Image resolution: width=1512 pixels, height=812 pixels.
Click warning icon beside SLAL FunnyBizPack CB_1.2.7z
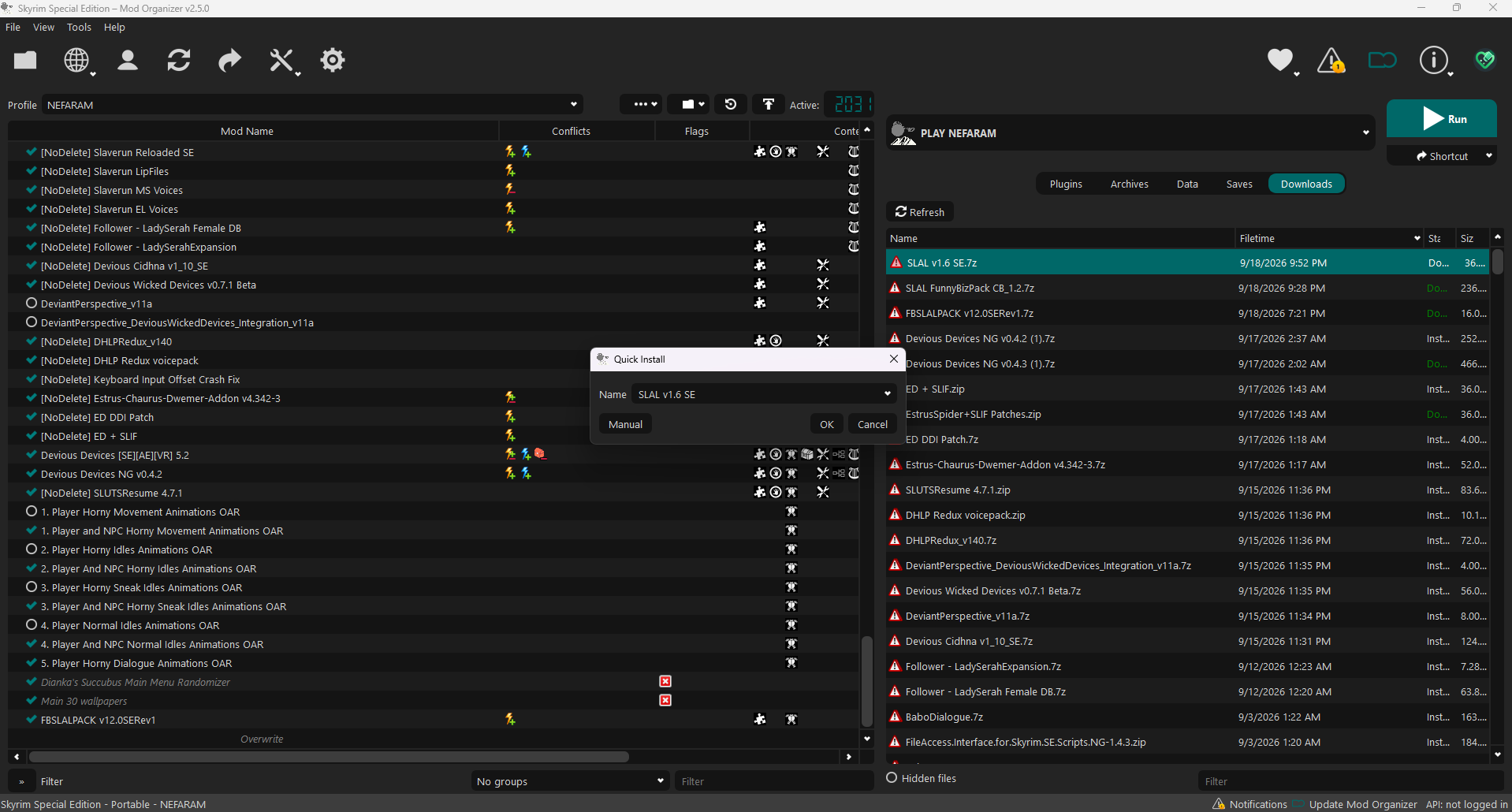tap(895, 288)
